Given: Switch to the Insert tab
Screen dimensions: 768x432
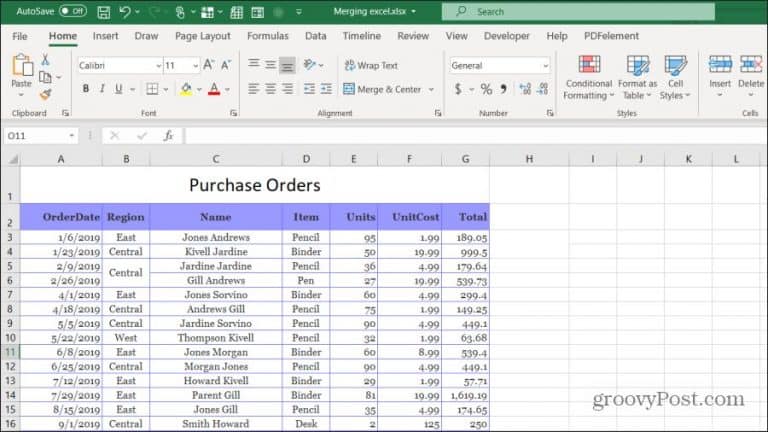Looking at the screenshot, I should 105,36.
